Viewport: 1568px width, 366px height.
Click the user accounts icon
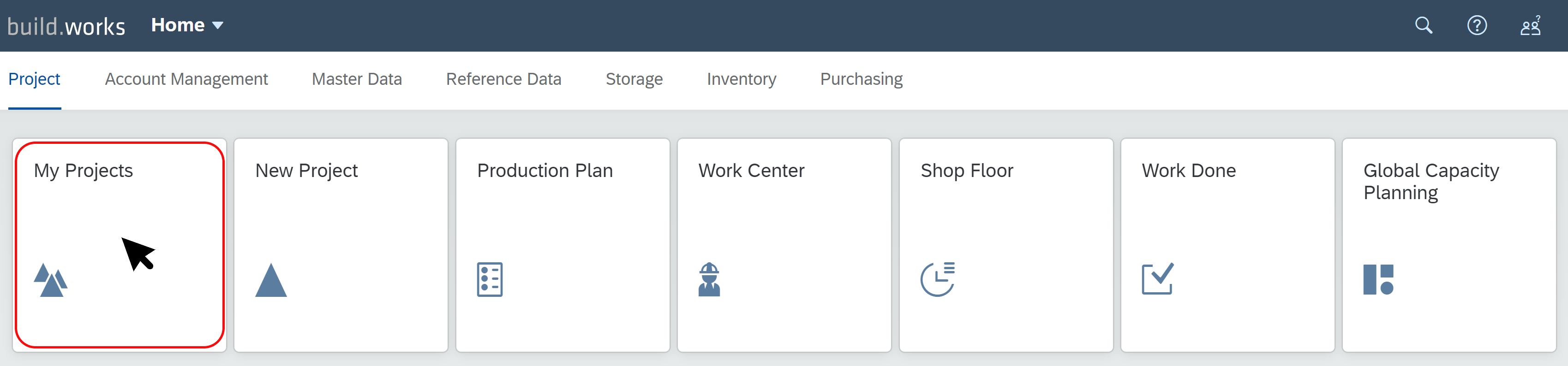pos(1531,25)
